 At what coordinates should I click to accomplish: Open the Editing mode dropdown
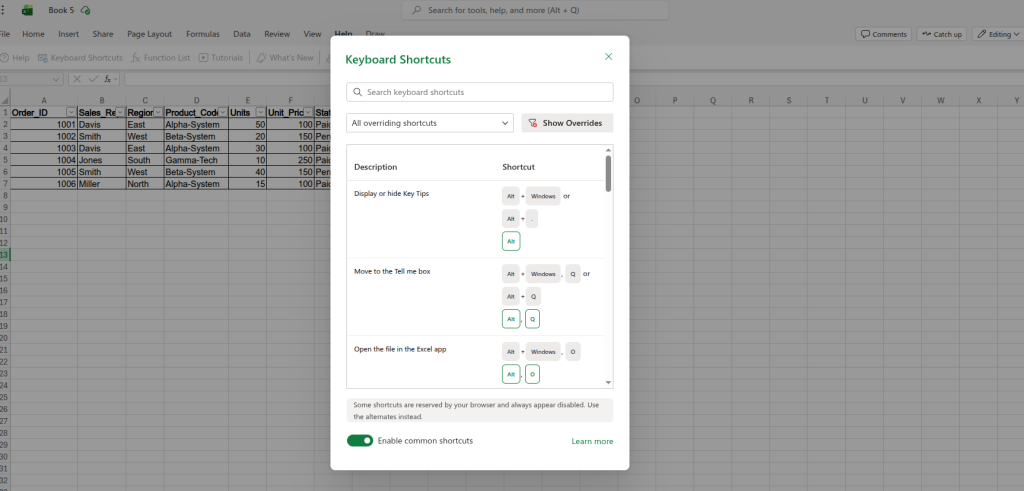[996, 34]
